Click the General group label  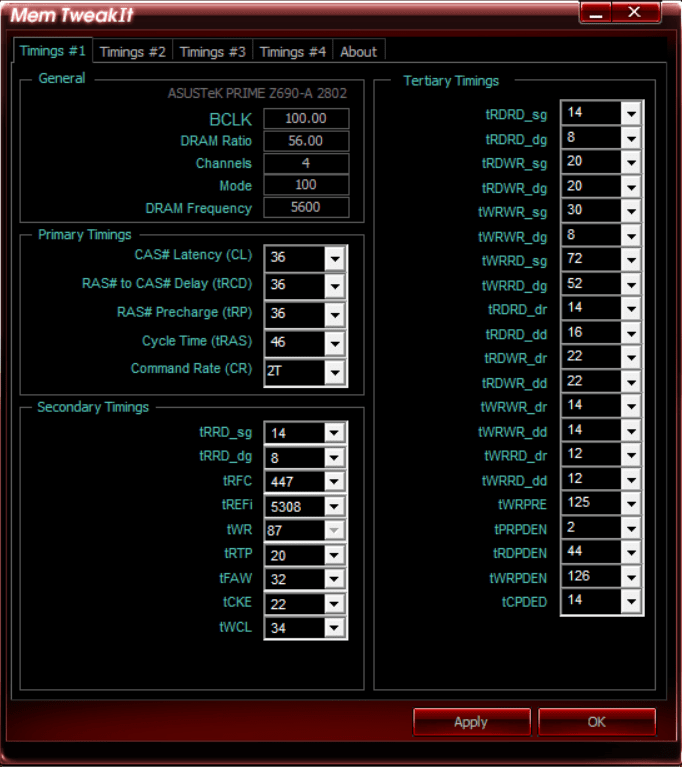click(x=62, y=79)
